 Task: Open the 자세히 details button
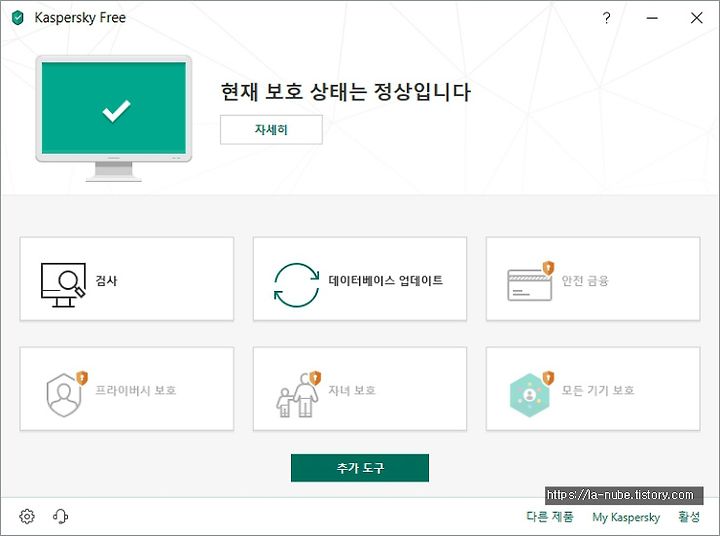pyautogui.click(x=271, y=130)
